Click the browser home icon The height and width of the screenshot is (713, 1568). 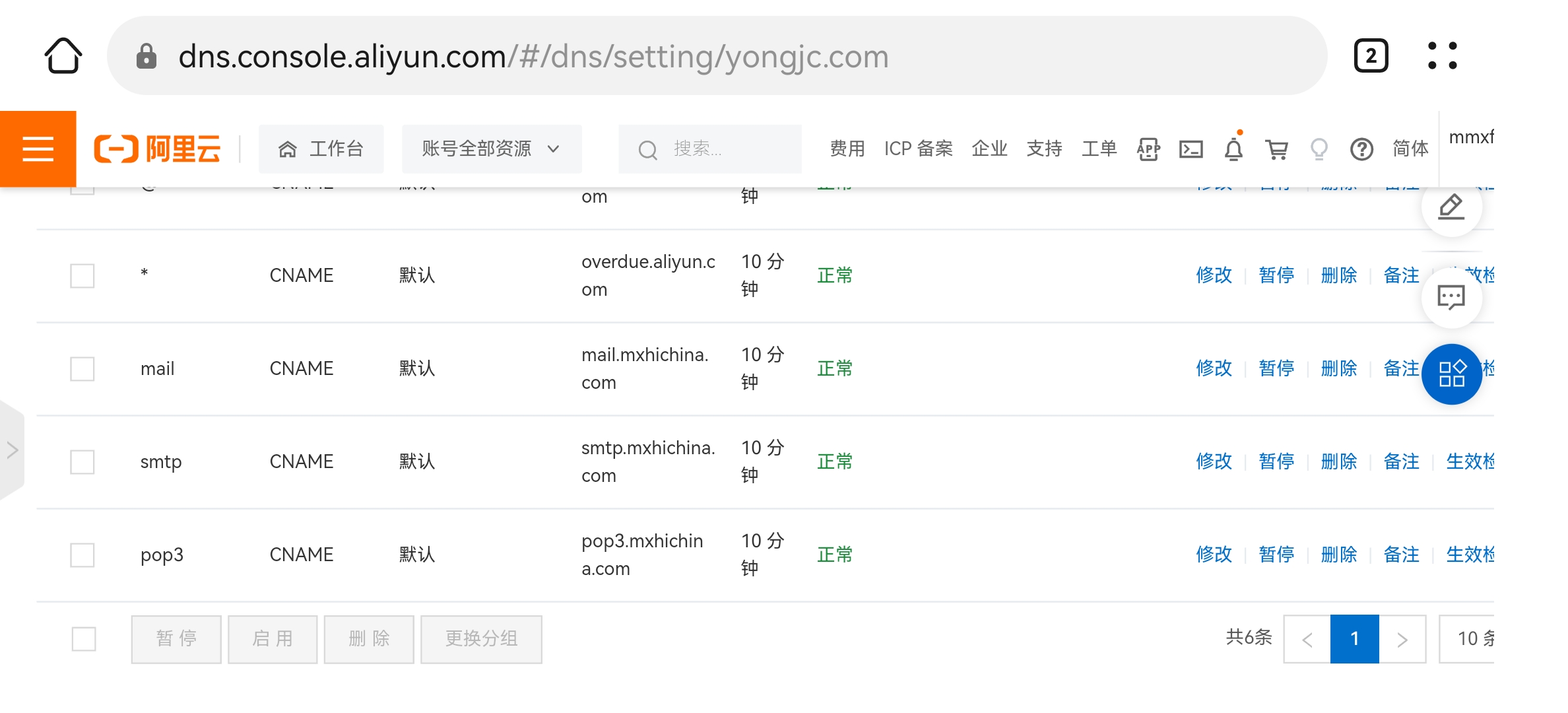63,55
